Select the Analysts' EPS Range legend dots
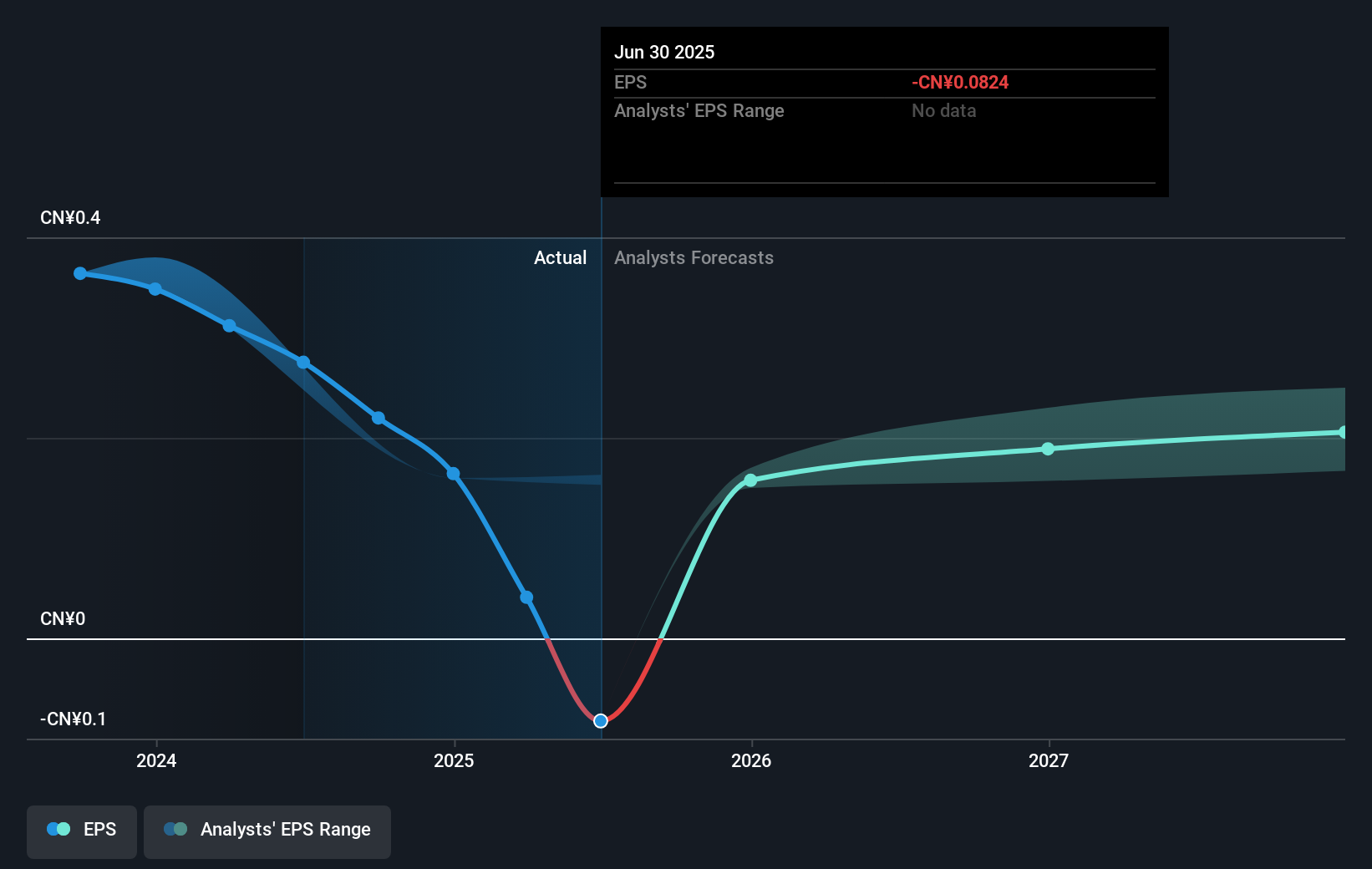Screen dimensions: 1372x869 (x=175, y=828)
